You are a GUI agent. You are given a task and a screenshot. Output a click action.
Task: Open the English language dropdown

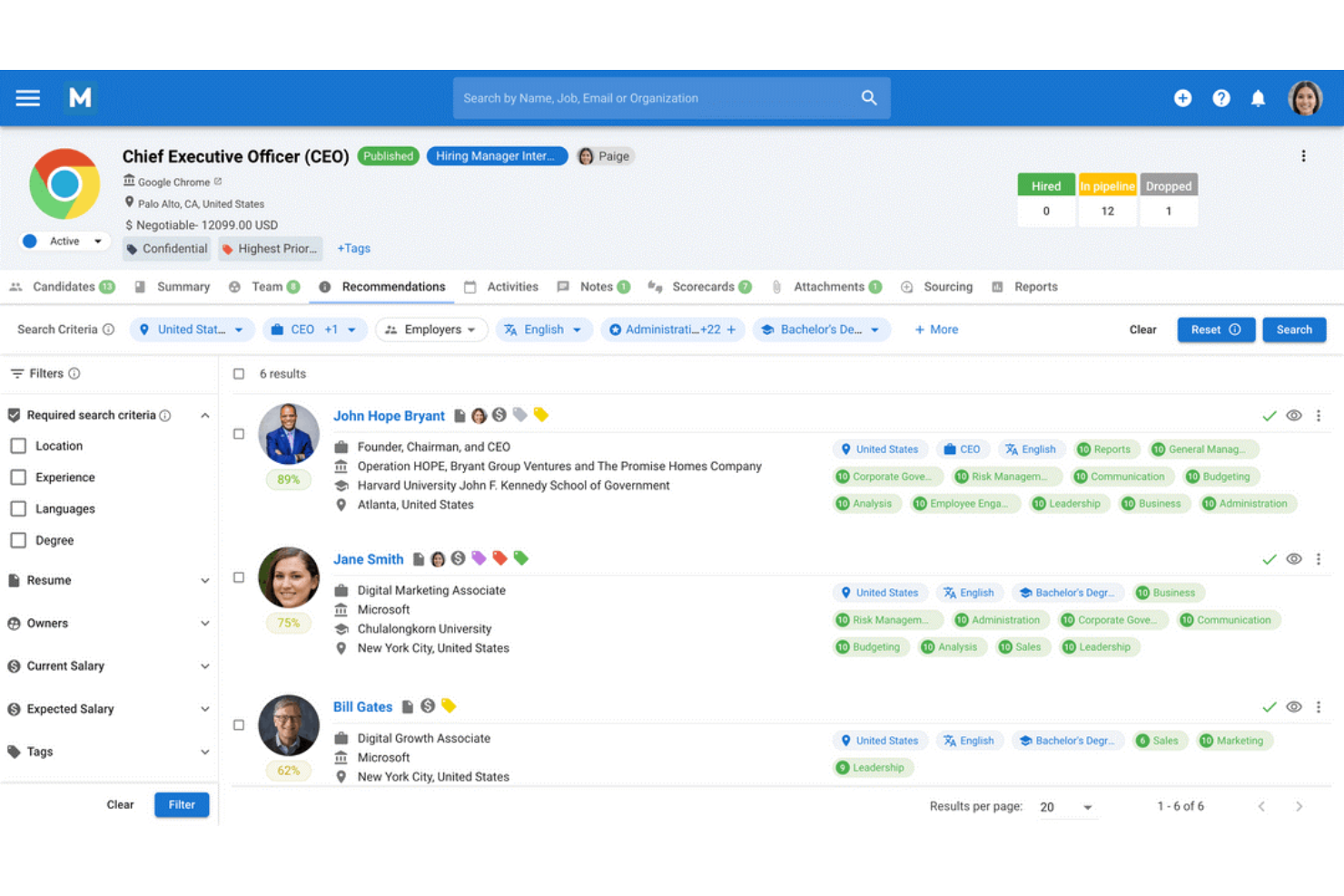pyautogui.click(x=543, y=330)
